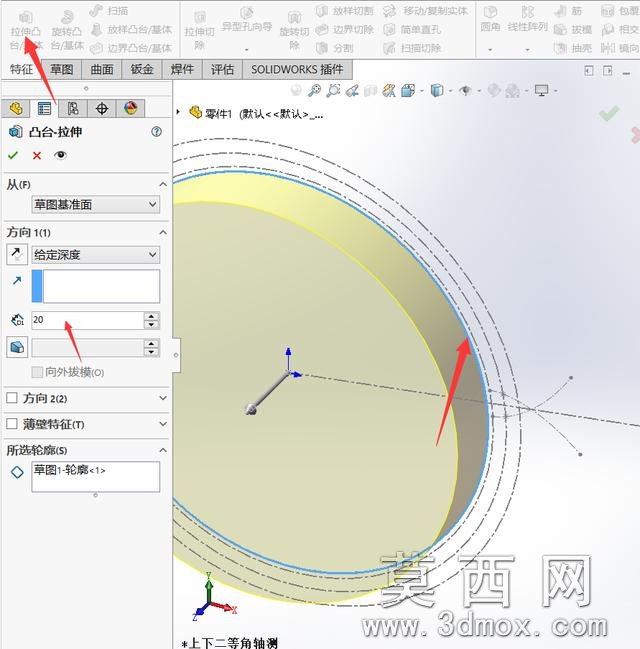Choose the Sweep (扫描) feature
Viewport: 640px width, 649px height.
109,11
